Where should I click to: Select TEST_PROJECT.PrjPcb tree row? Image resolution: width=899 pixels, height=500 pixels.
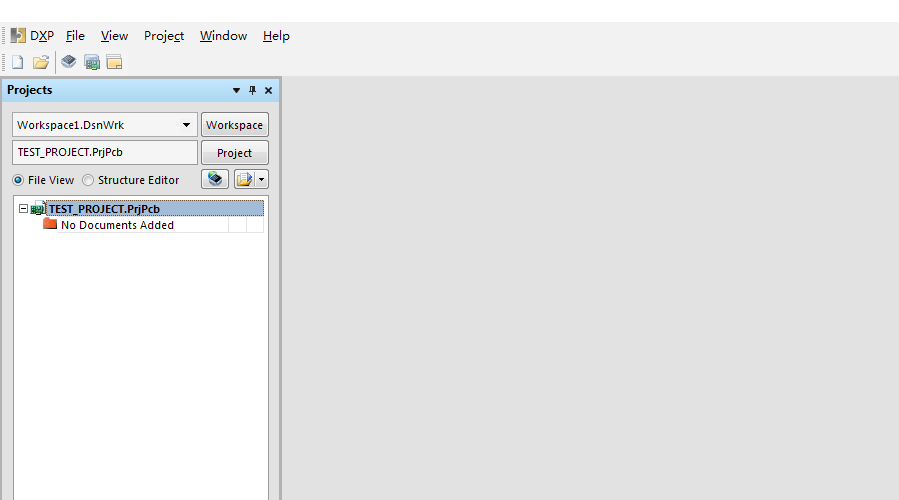[x=155, y=209]
